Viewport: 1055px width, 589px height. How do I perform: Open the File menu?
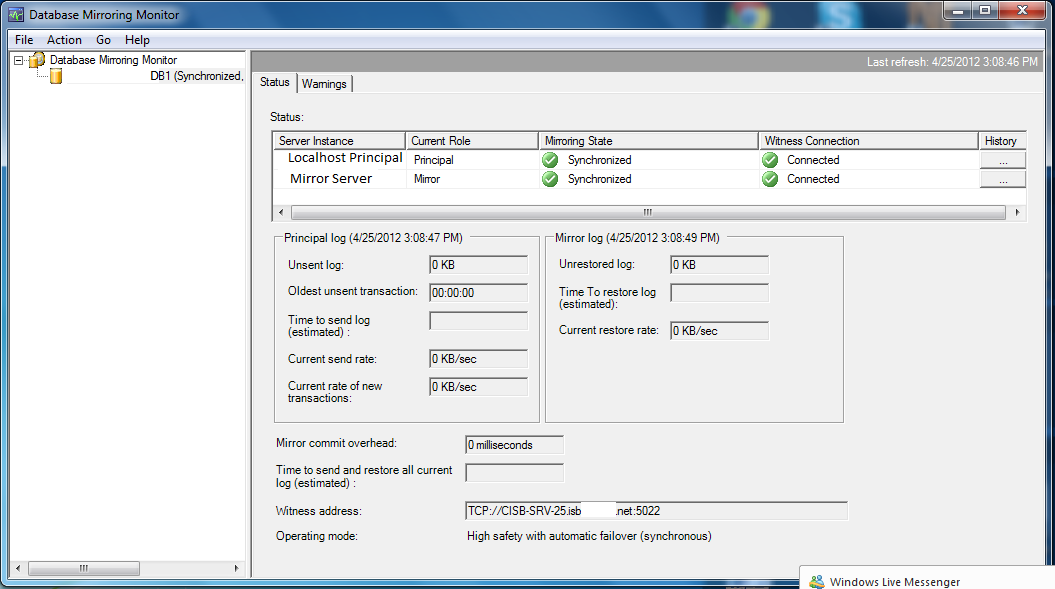(x=22, y=40)
